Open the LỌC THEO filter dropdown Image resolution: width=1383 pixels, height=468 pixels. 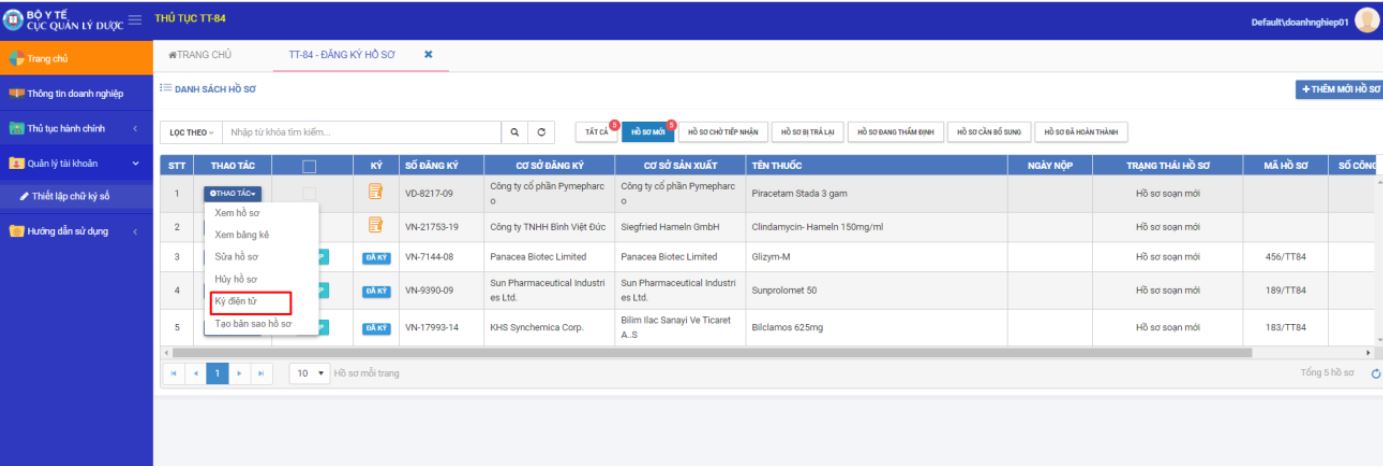(189, 132)
